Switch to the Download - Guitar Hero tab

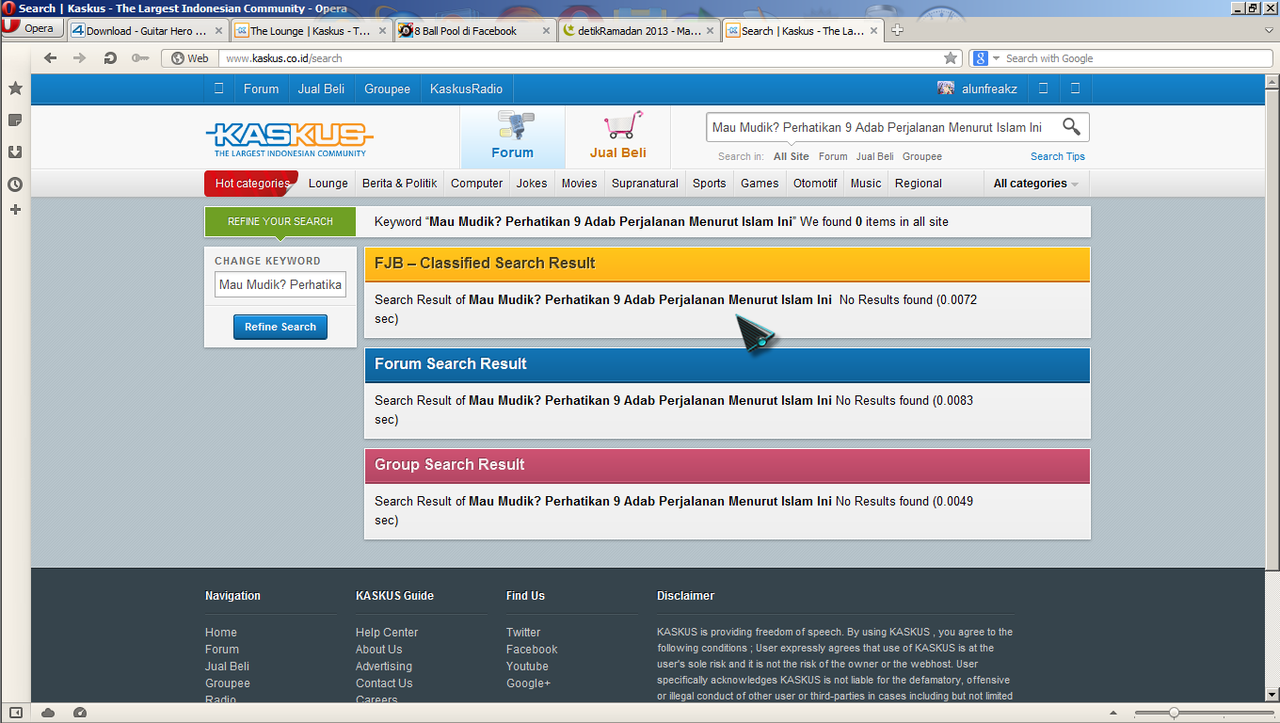pos(147,31)
